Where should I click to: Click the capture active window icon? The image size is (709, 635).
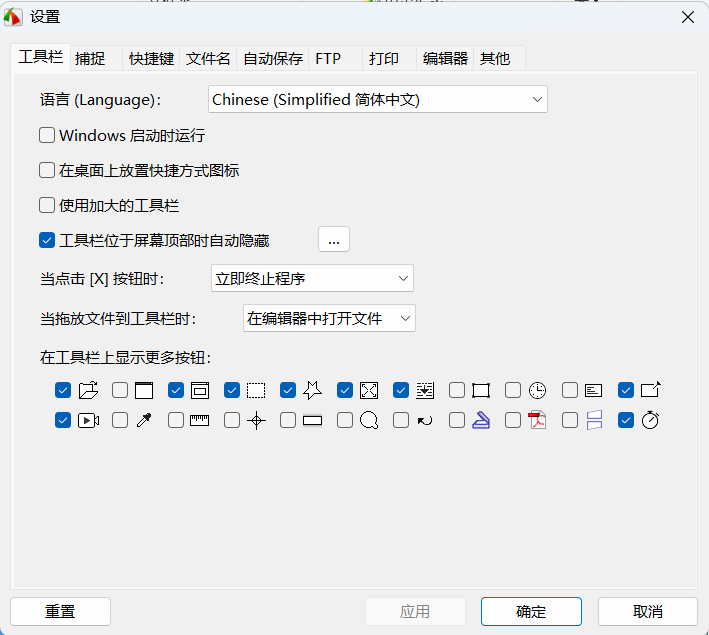click(144, 390)
